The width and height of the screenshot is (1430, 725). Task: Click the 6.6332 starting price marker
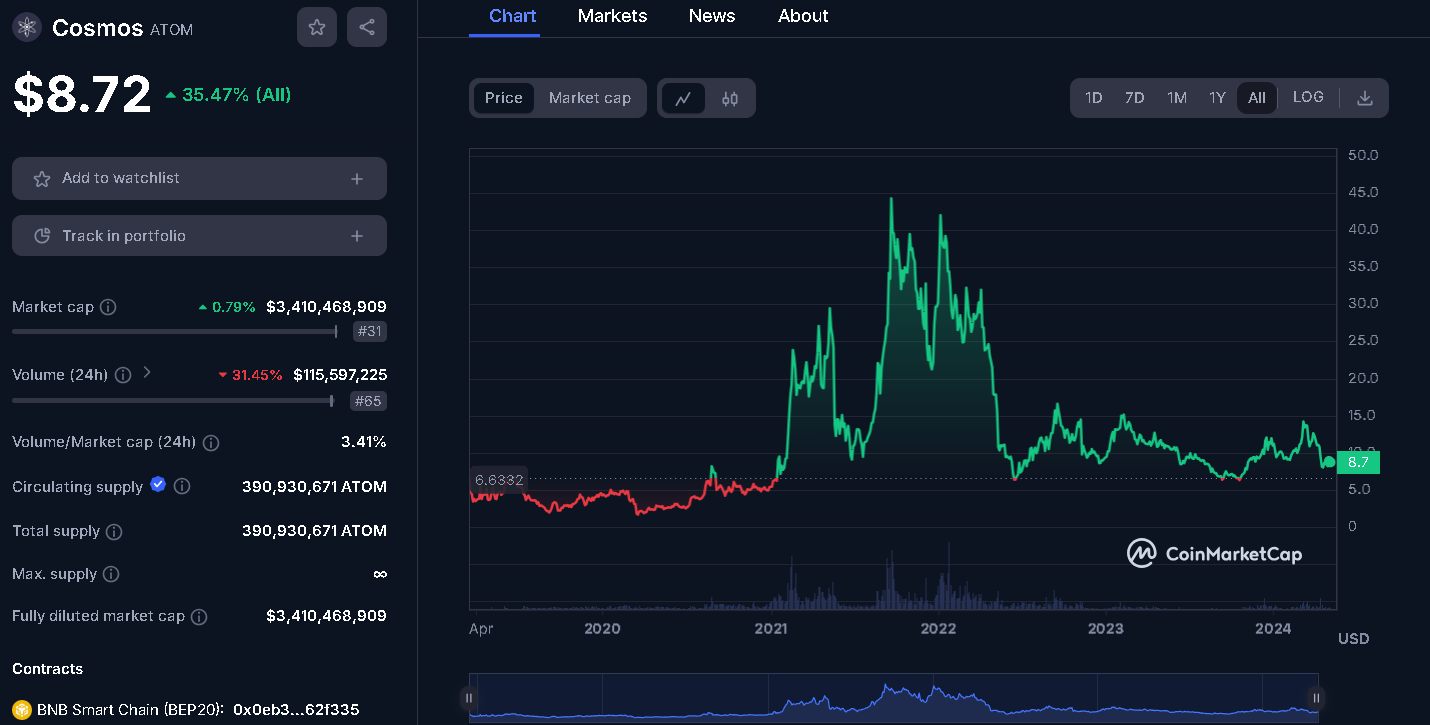[x=499, y=480]
